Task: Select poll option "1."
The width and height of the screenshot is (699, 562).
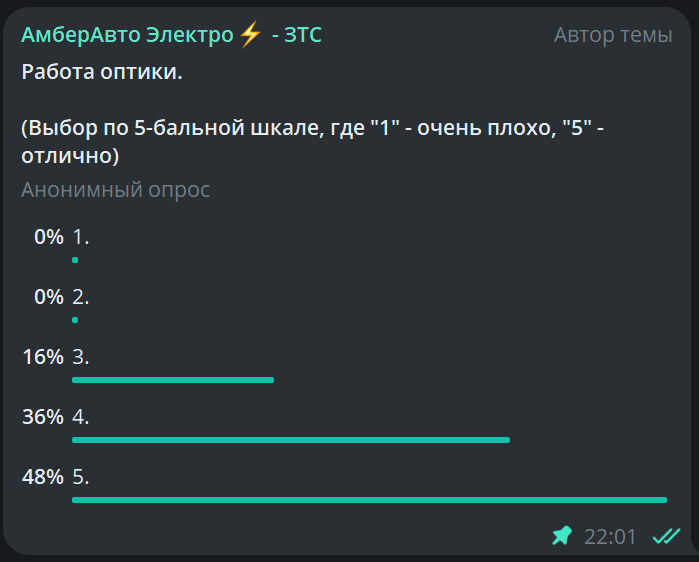Action: pyautogui.click(x=81, y=238)
